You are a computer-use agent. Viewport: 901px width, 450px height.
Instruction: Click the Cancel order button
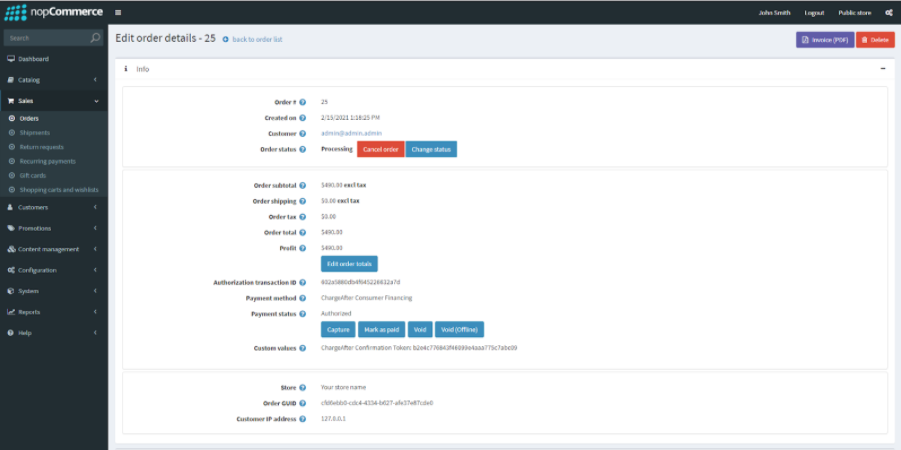coord(381,149)
